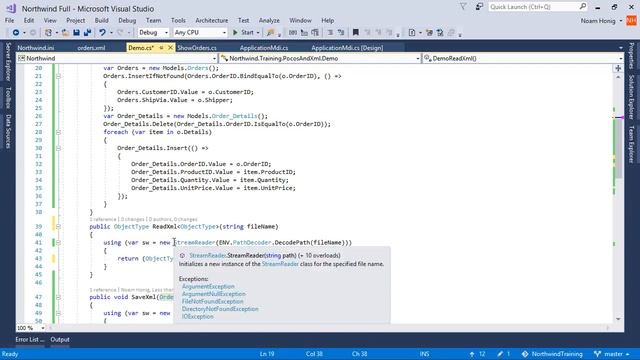
Task: Open the open-documents list arrow at the tab row end
Action: [620, 48]
